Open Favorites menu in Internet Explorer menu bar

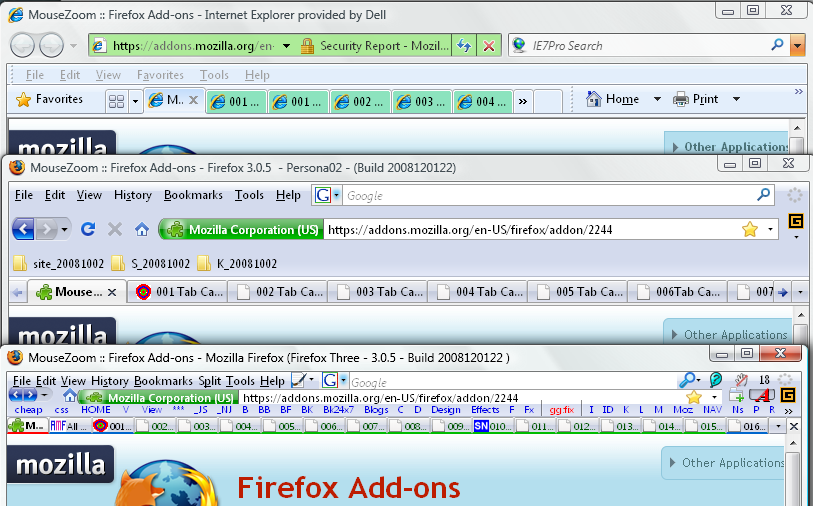point(160,75)
